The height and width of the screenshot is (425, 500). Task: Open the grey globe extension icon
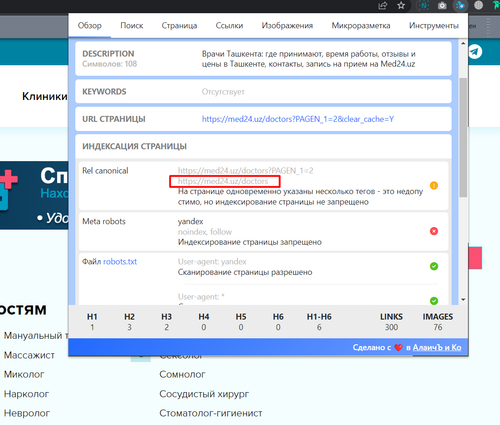click(x=479, y=5)
